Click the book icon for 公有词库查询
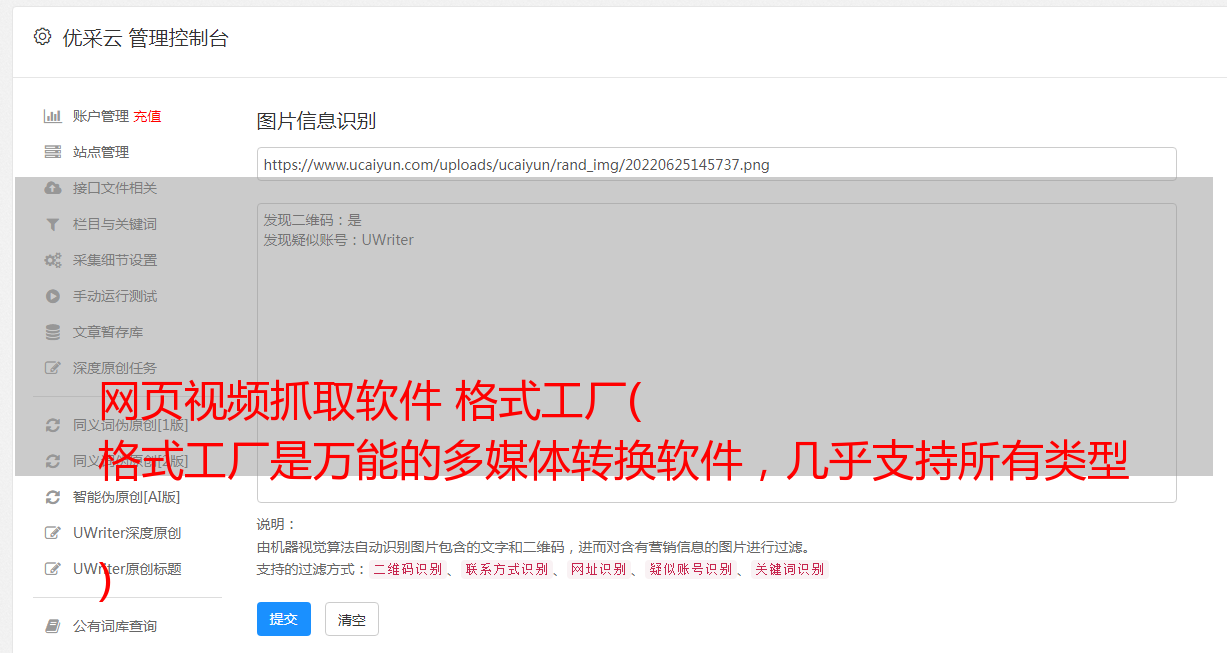Image resolution: width=1227 pixels, height=653 pixels. point(53,626)
